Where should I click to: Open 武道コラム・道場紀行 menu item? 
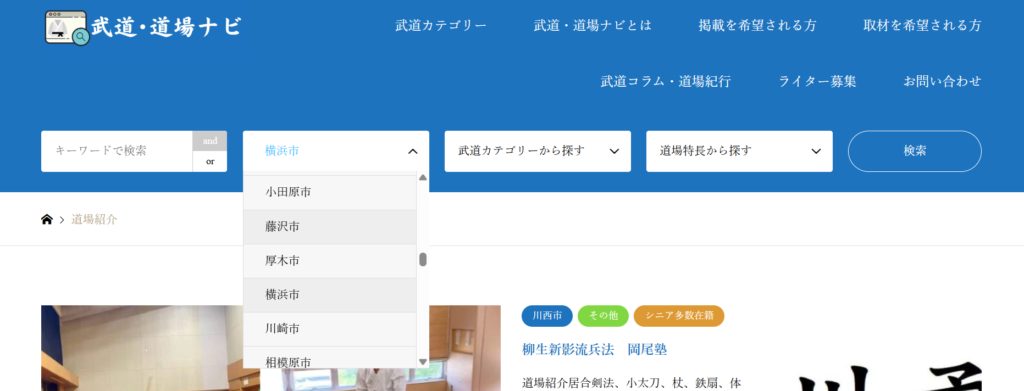click(x=665, y=82)
